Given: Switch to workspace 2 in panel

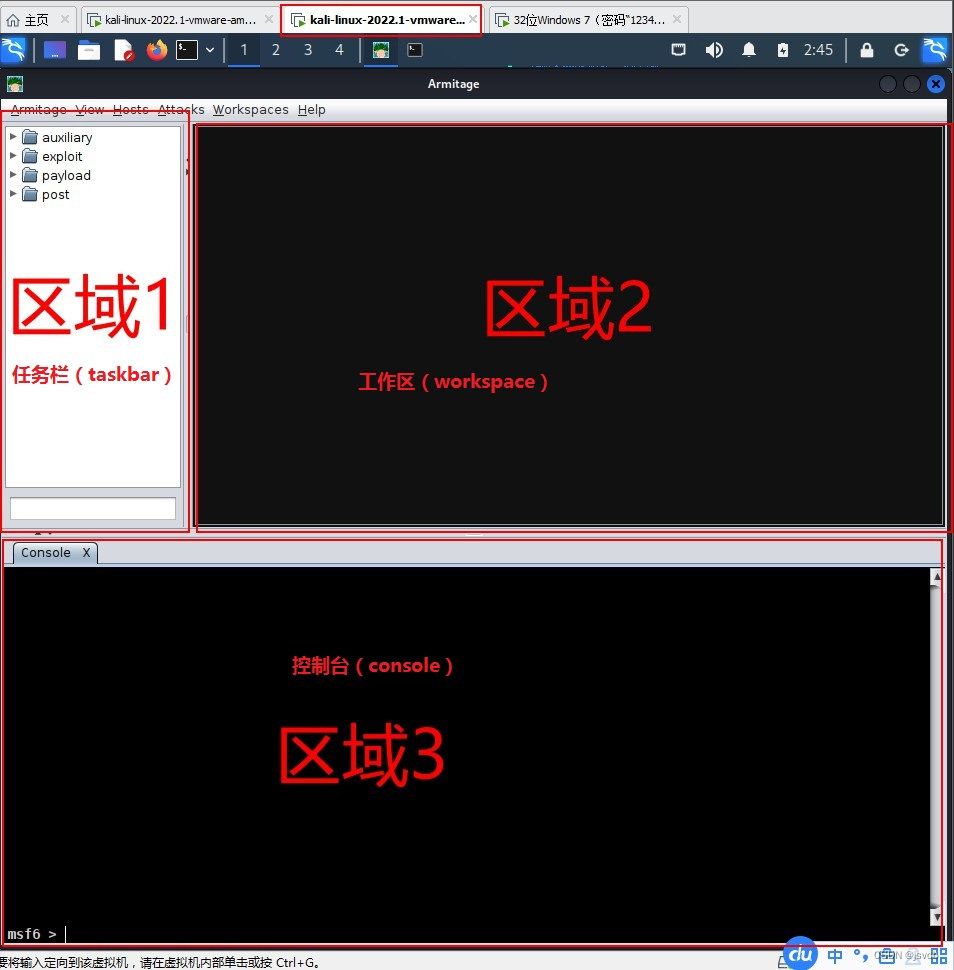Looking at the screenshot, I should [x=276, y=50].
